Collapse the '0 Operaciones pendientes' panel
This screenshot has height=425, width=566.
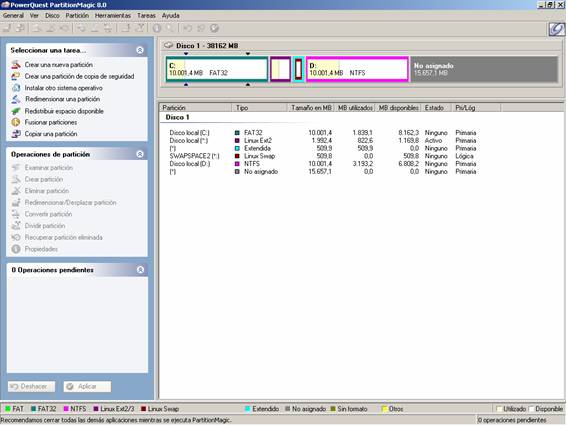[140, 270]
